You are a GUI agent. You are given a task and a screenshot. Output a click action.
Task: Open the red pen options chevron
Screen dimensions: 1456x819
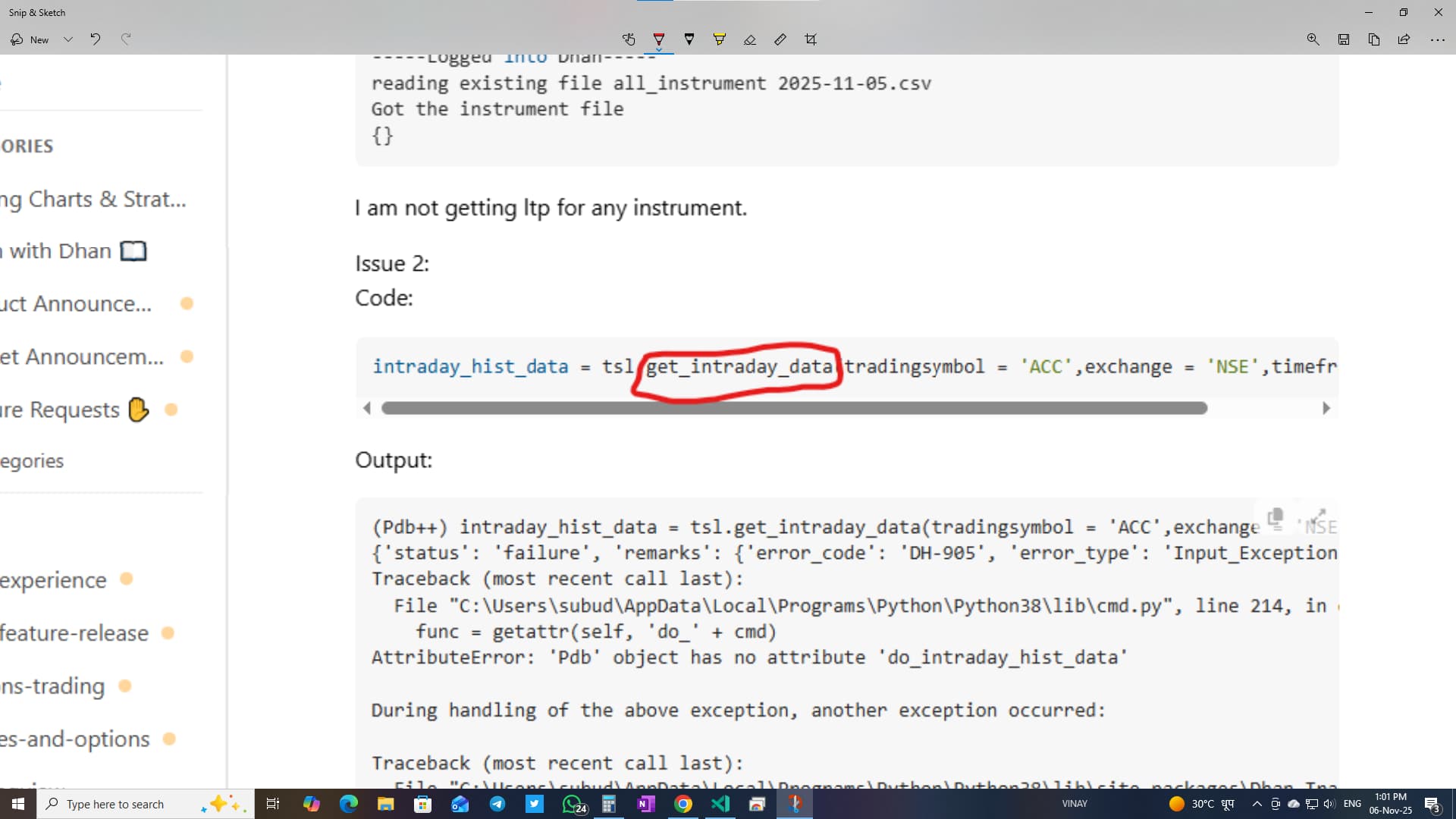click(658, 50)
